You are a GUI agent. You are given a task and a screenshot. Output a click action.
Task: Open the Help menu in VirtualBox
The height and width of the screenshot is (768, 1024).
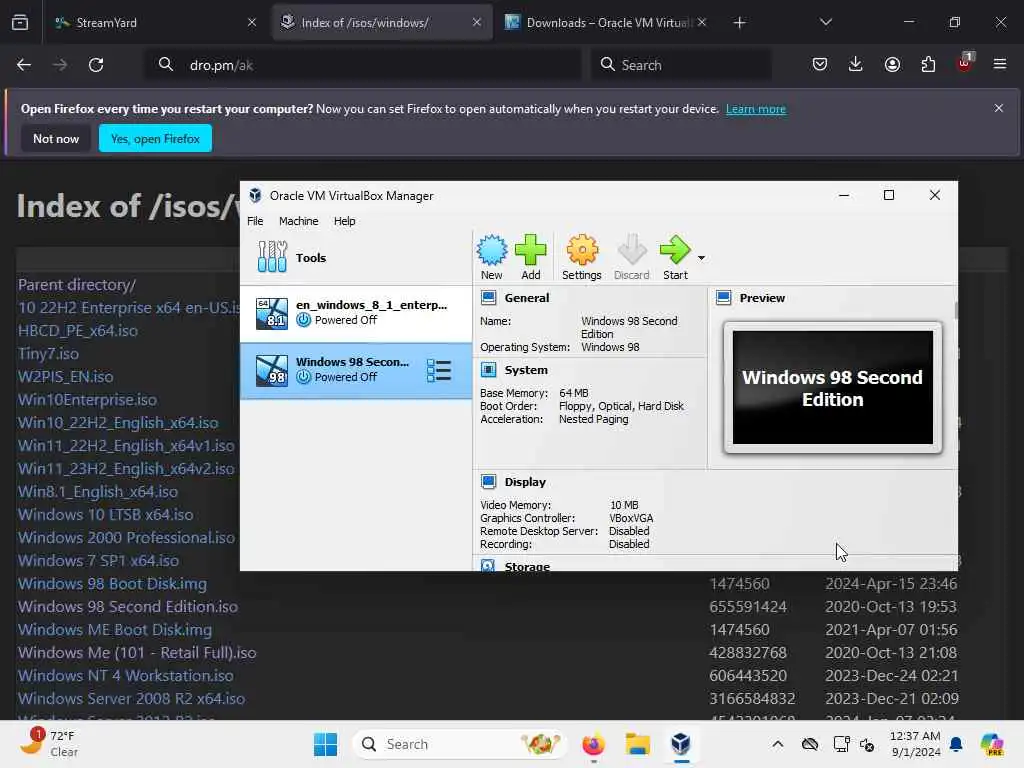344,221
